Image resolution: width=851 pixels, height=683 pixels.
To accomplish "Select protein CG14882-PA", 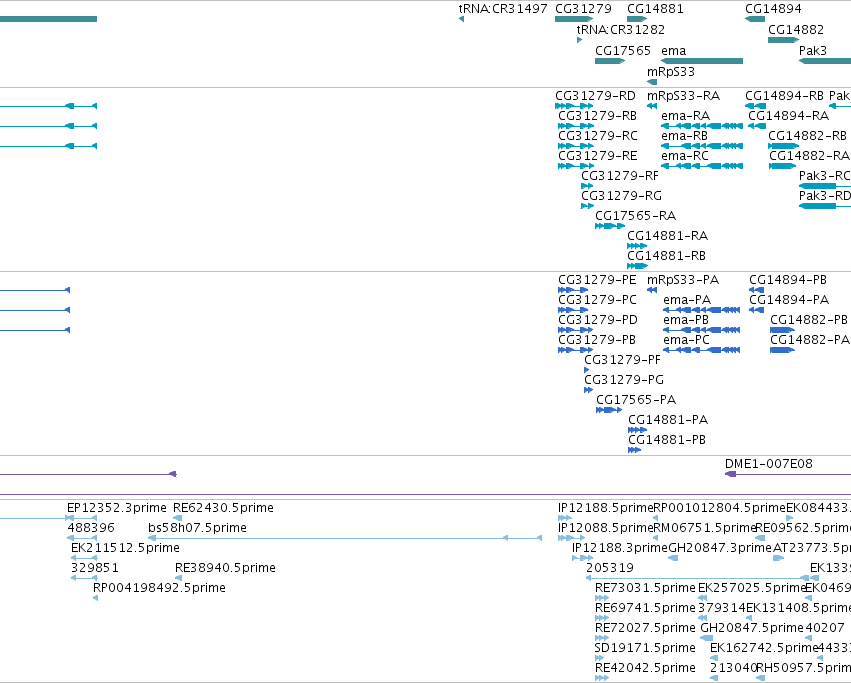I will coord(810,340).
